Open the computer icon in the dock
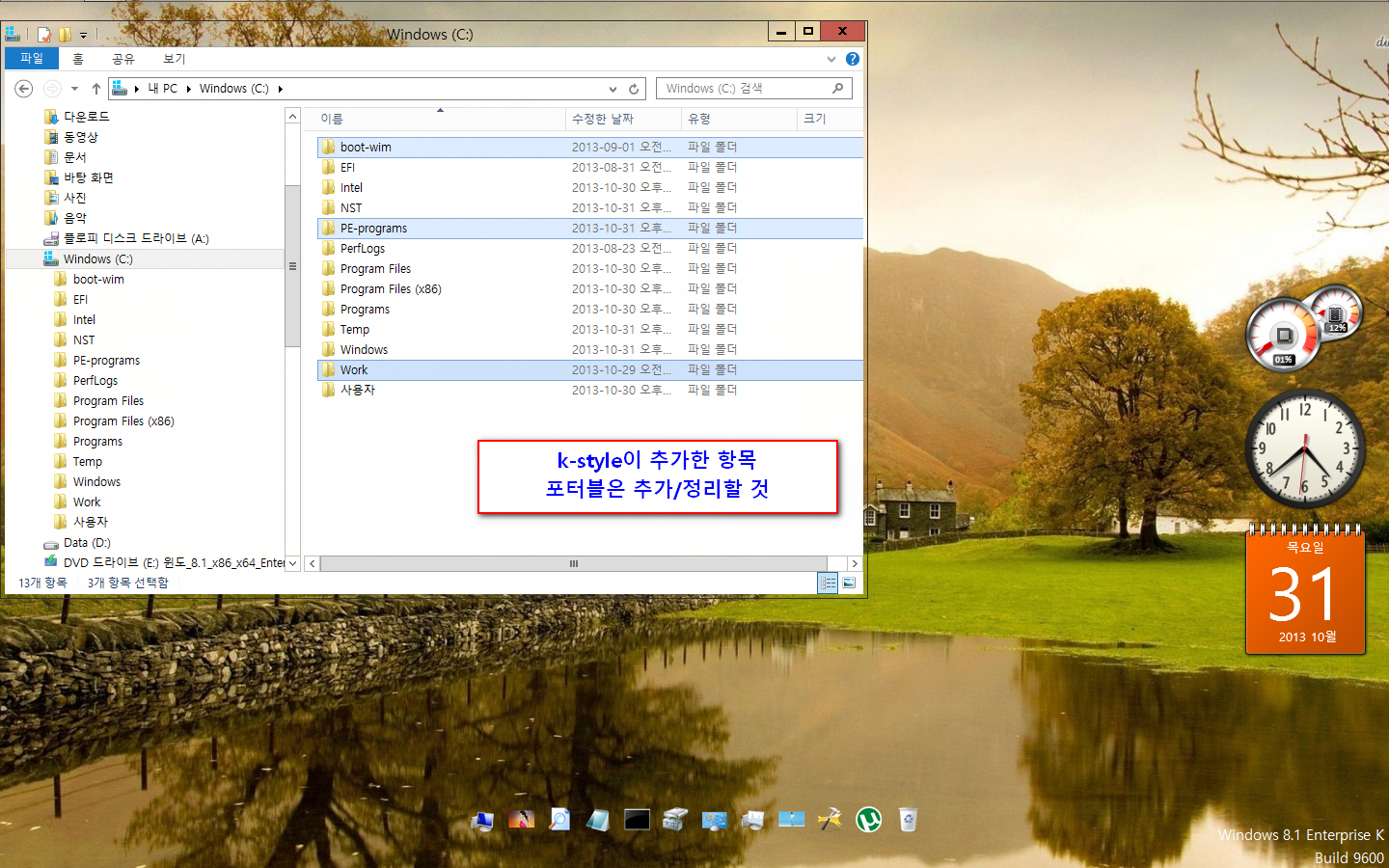The image size is (1389, 868). point(482,821)
